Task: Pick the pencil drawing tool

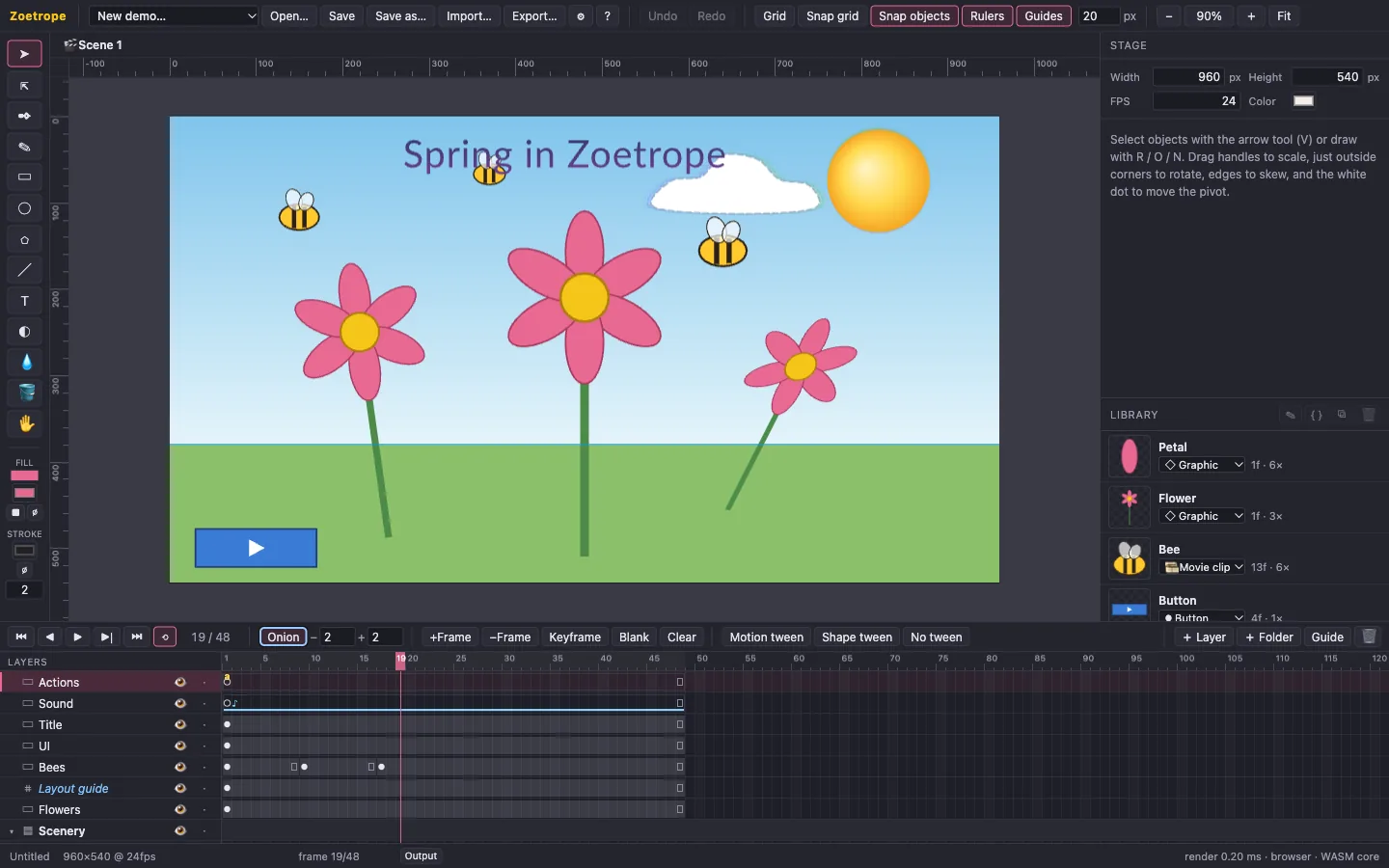Action: [24, 147]
